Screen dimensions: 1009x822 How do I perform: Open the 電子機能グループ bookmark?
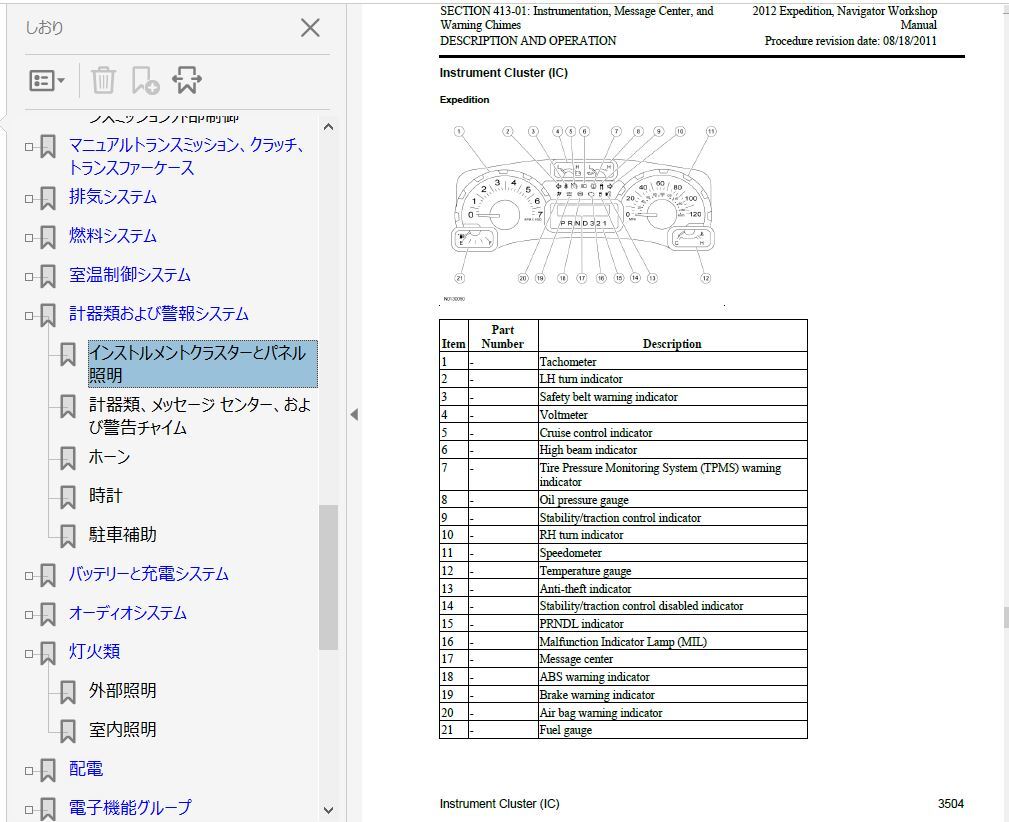point(130,807)
